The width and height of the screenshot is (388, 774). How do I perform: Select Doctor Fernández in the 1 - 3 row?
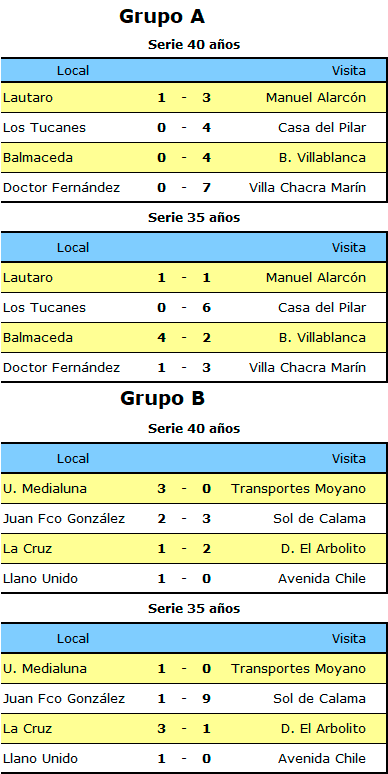tap(61, 368)
